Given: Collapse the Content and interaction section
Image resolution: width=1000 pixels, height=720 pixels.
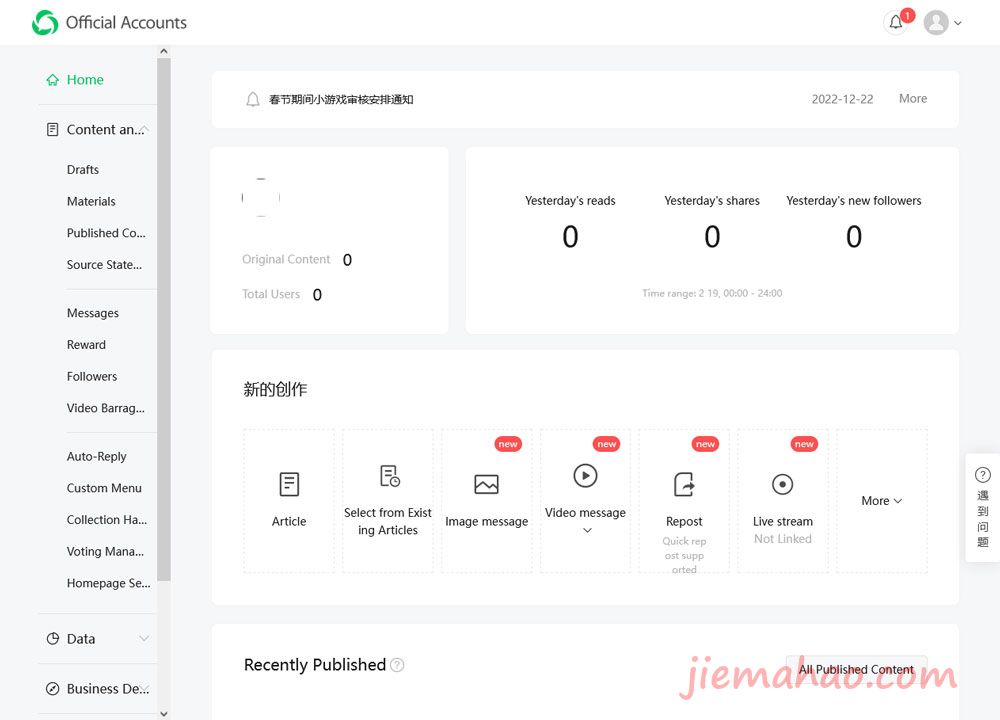Looking at the screenshot, I should pyautogui.click(x=97, y=129).
